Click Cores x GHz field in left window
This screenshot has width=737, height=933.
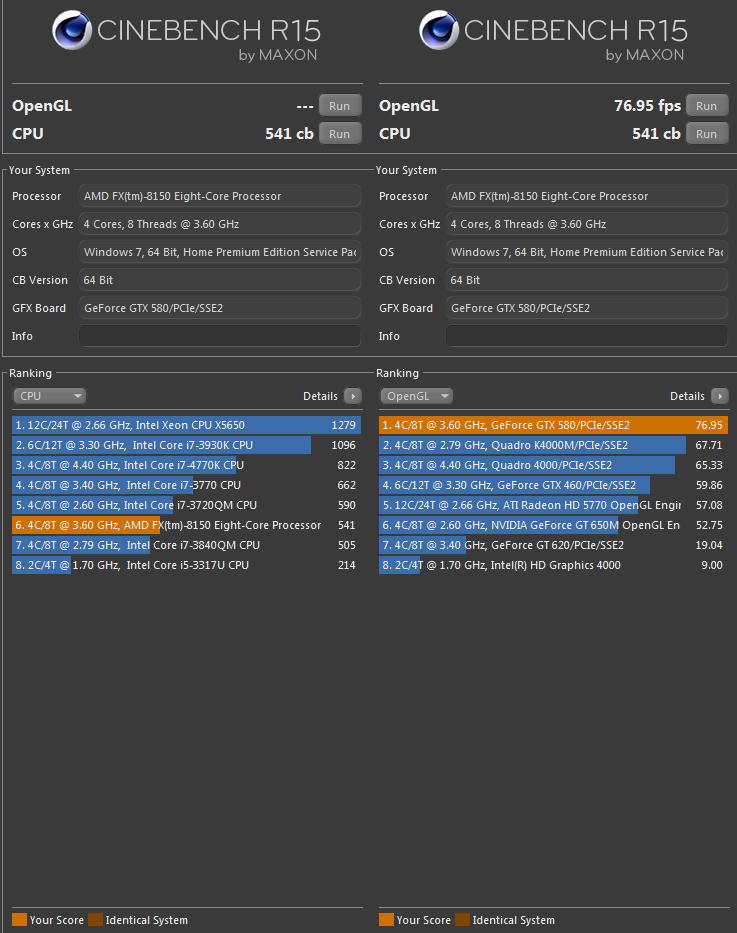coord(219,224)
